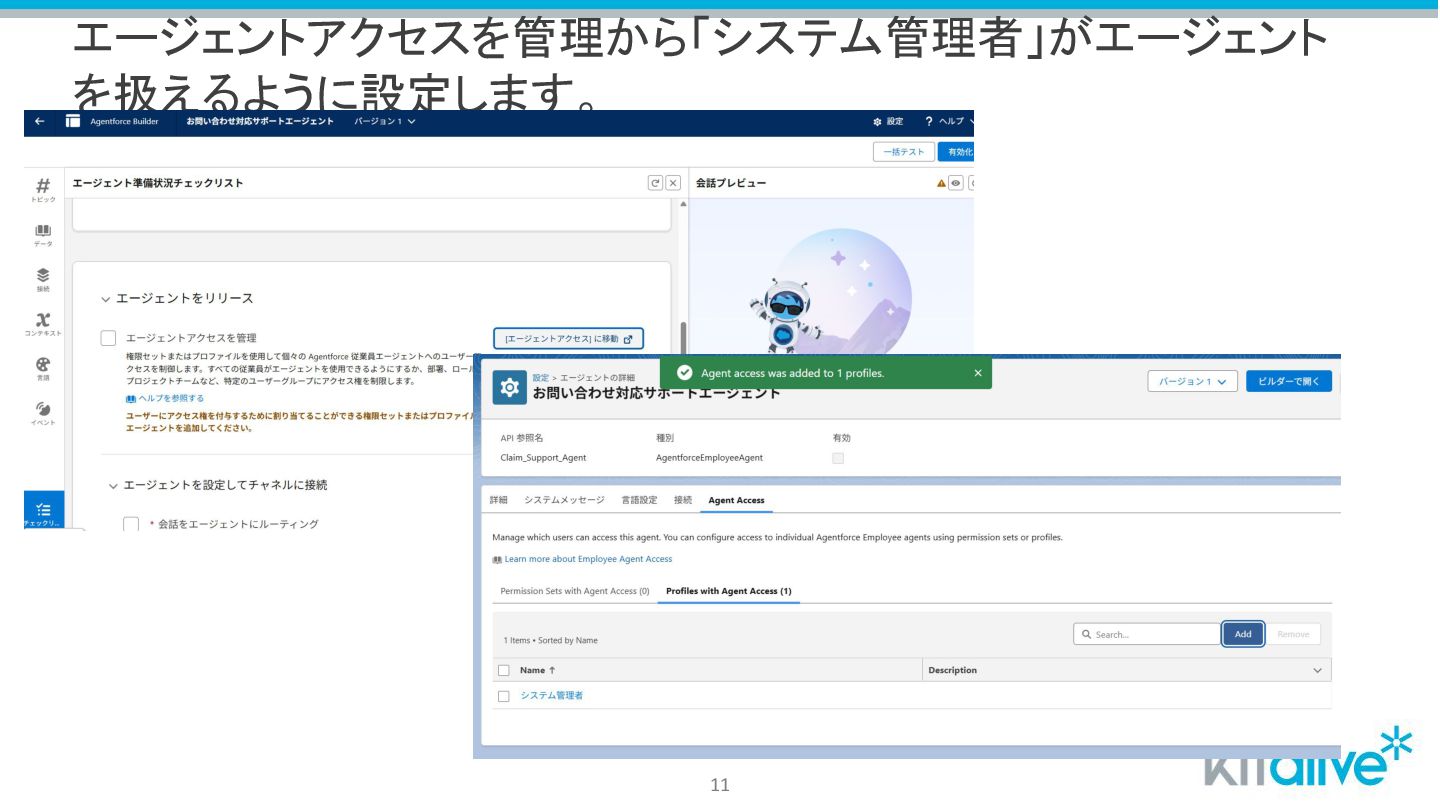Viewport: 1440px width, 810px height.
Task: Select the Checklist sidebar icon
Action: [x=43, y=511]
